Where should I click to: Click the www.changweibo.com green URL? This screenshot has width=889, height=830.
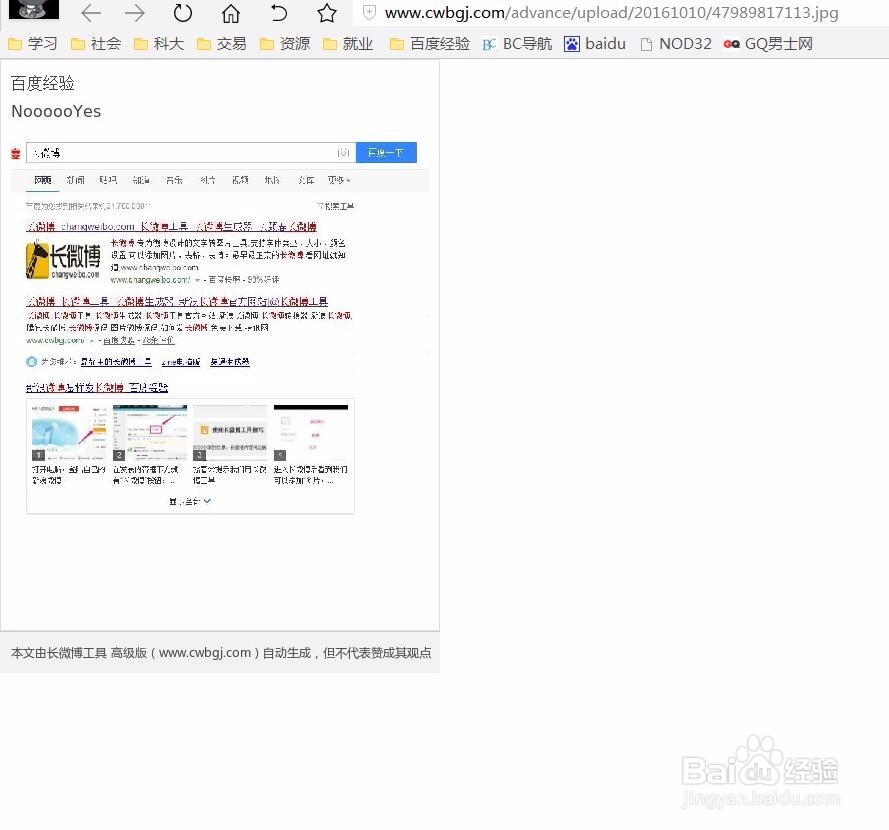[x=150, y=280]
